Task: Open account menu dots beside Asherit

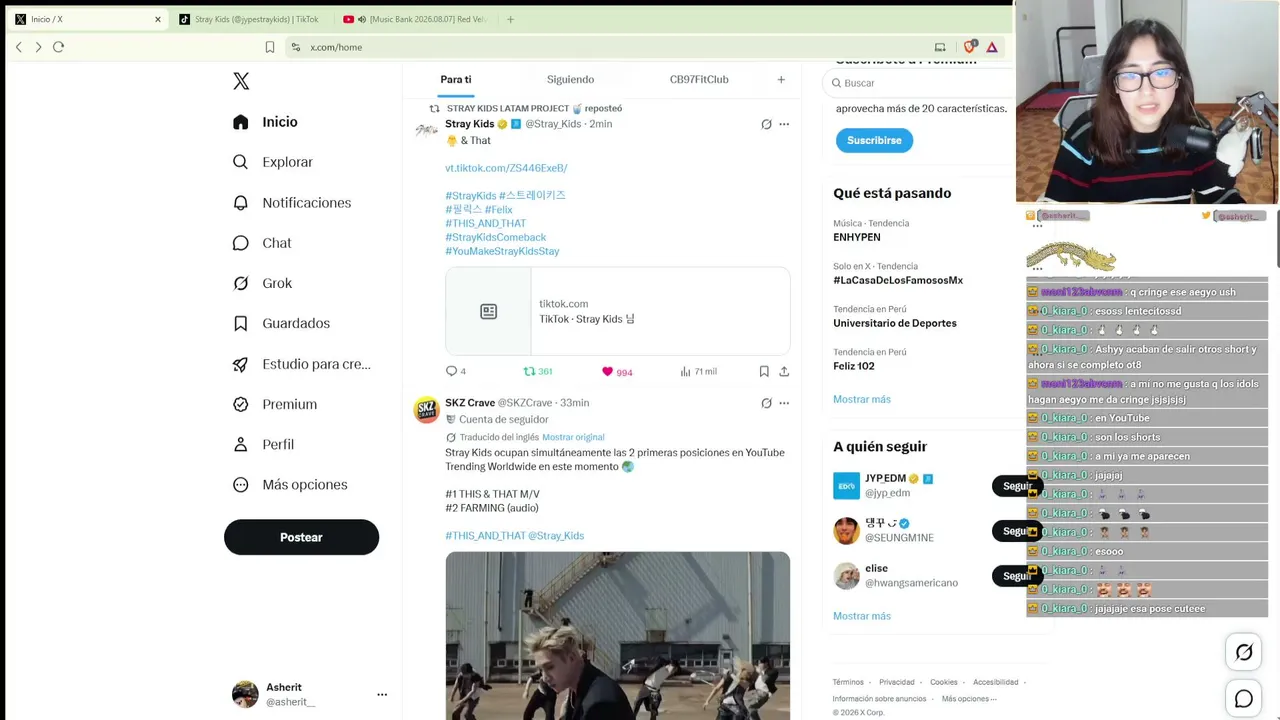Action: click(382, 694)
